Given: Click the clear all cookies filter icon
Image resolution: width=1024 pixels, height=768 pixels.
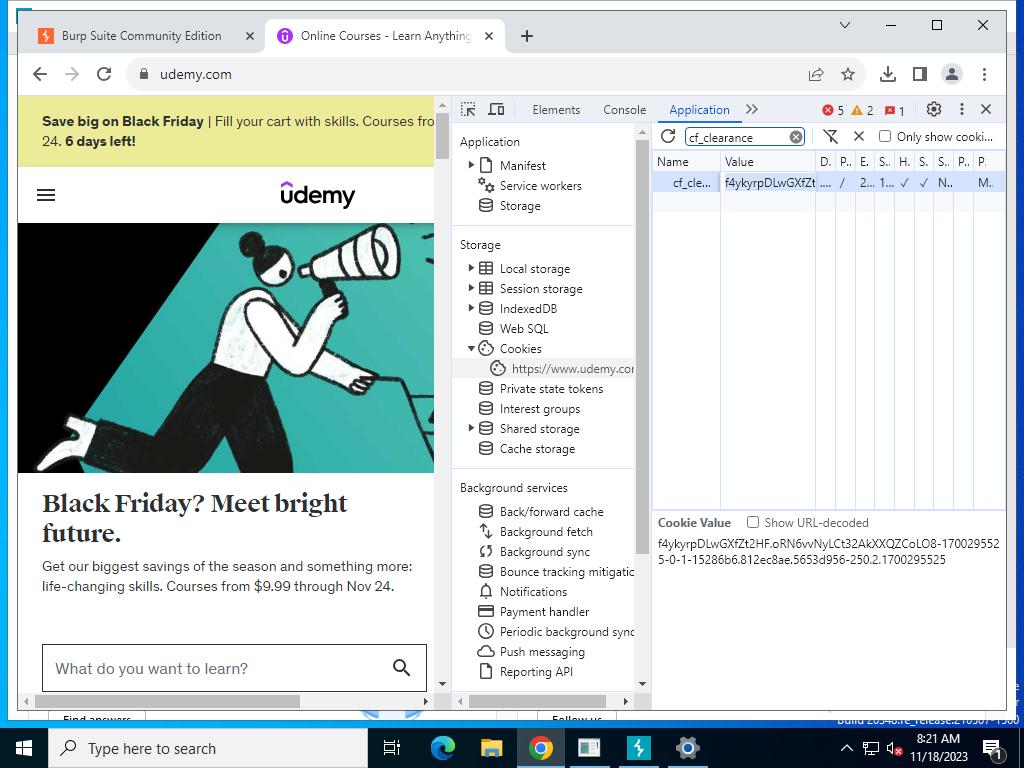Looking at the screenshot, I should [x=830, y=136].
